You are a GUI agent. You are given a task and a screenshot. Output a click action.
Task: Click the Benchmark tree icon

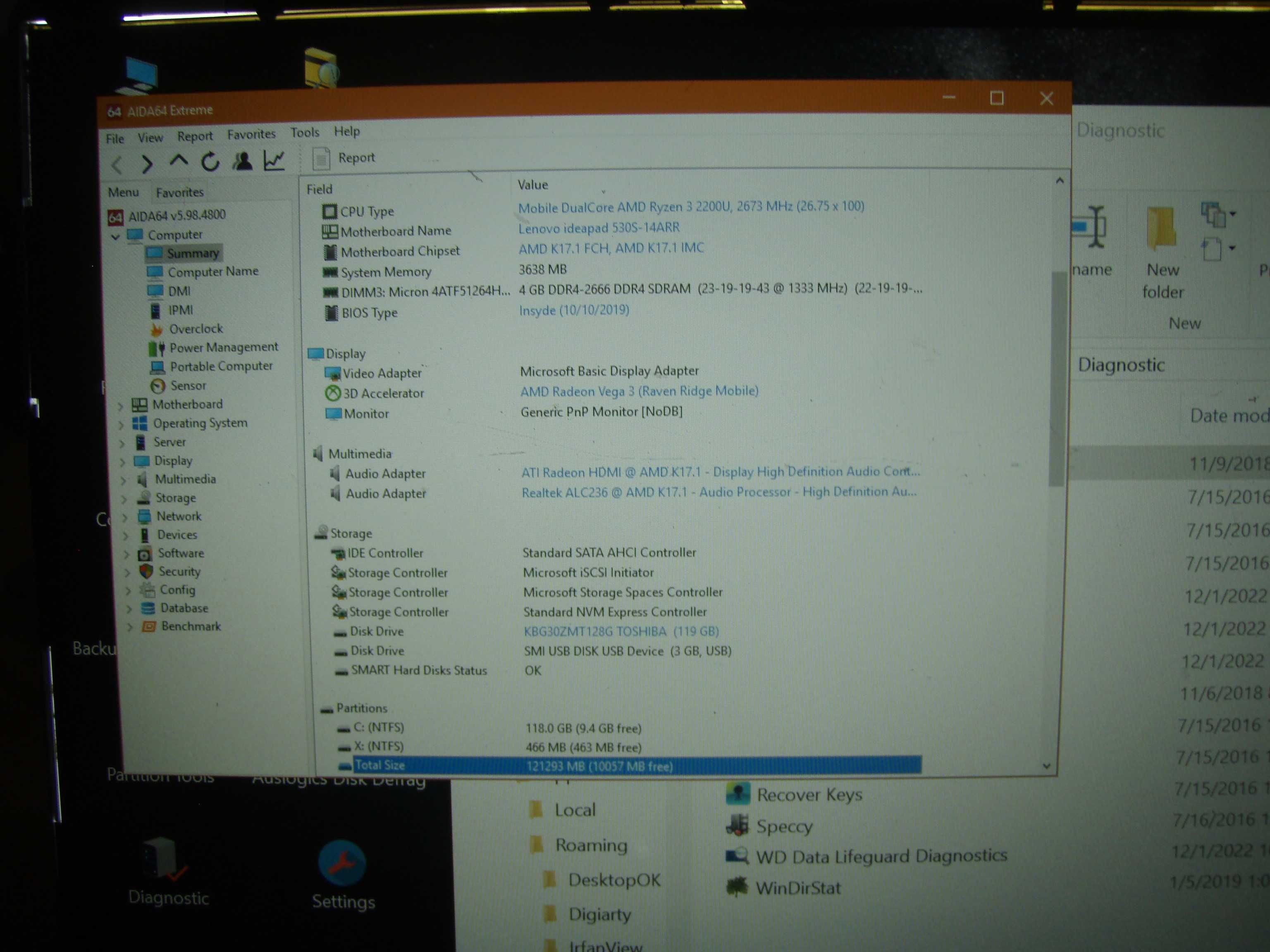(x=149, y=627)
